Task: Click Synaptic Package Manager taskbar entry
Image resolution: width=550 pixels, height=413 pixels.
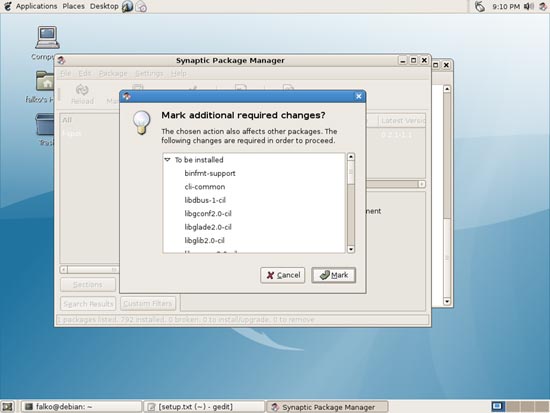Action: point(327,407)
